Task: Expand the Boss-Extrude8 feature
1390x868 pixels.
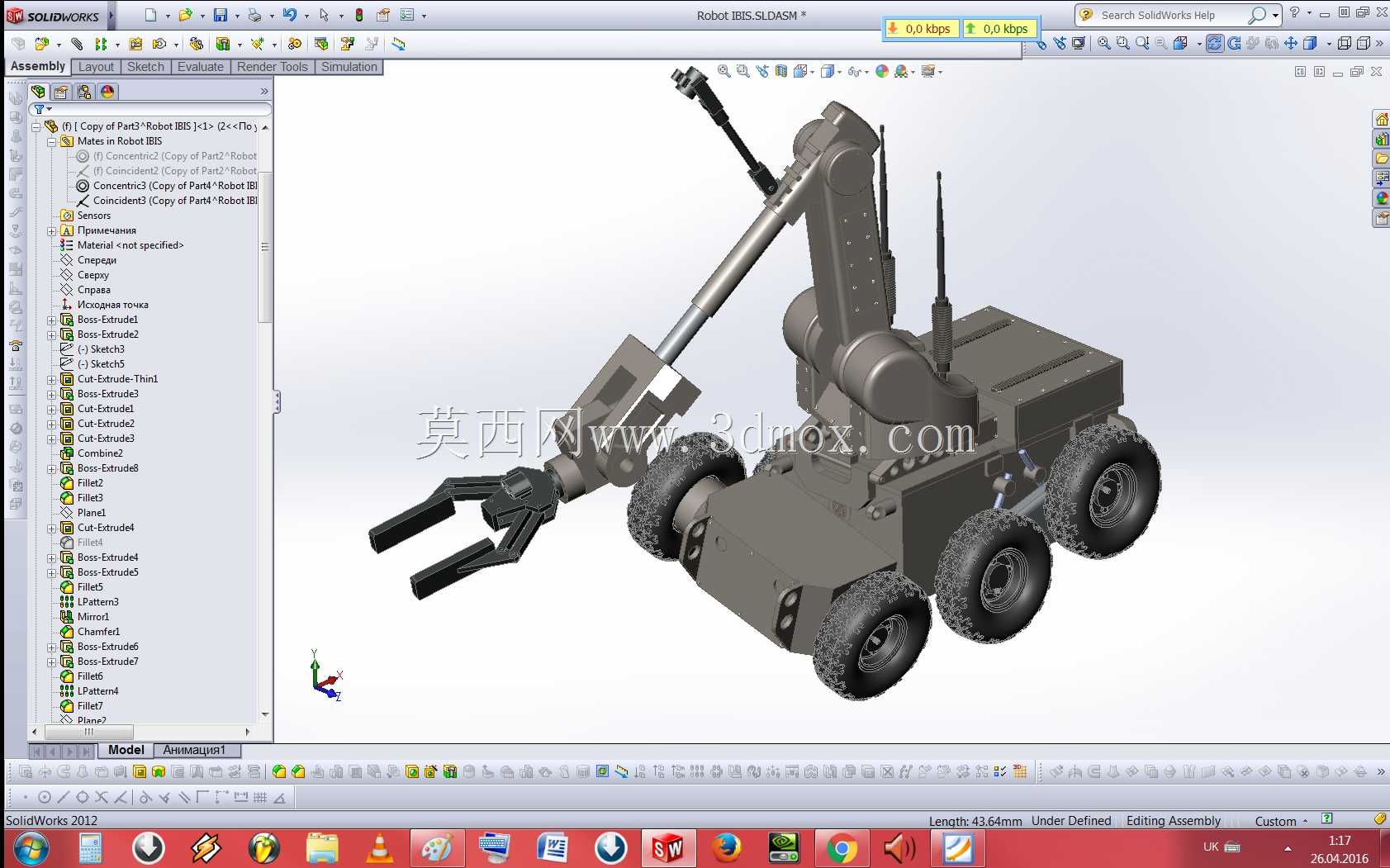Action: coord(51,469)
